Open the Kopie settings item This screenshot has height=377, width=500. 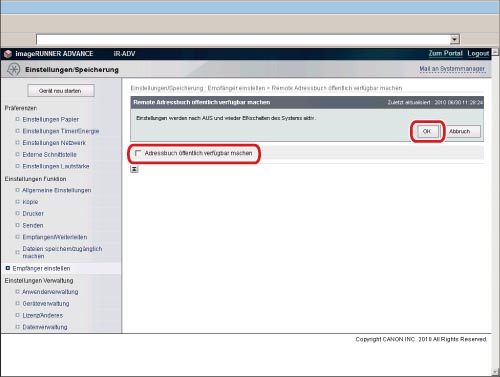click(x=30, y=202)
